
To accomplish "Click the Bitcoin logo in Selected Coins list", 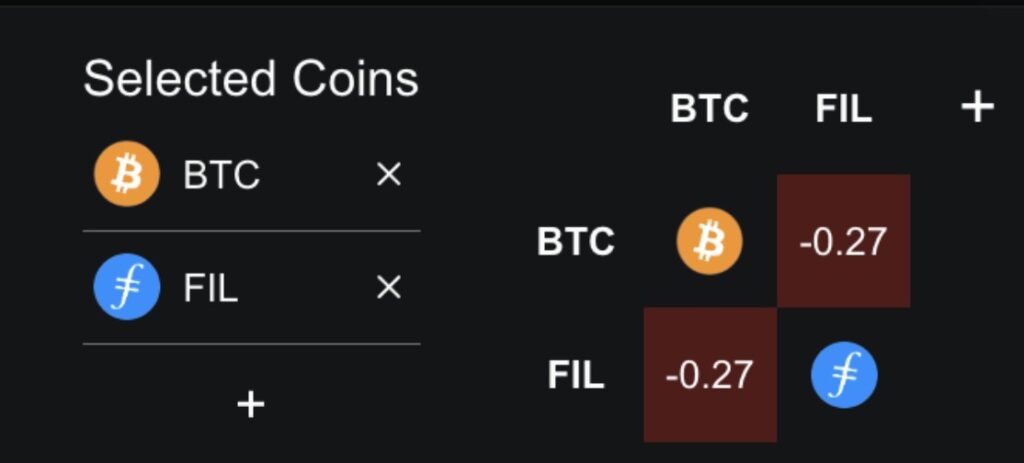I will (x=127, y=174).
